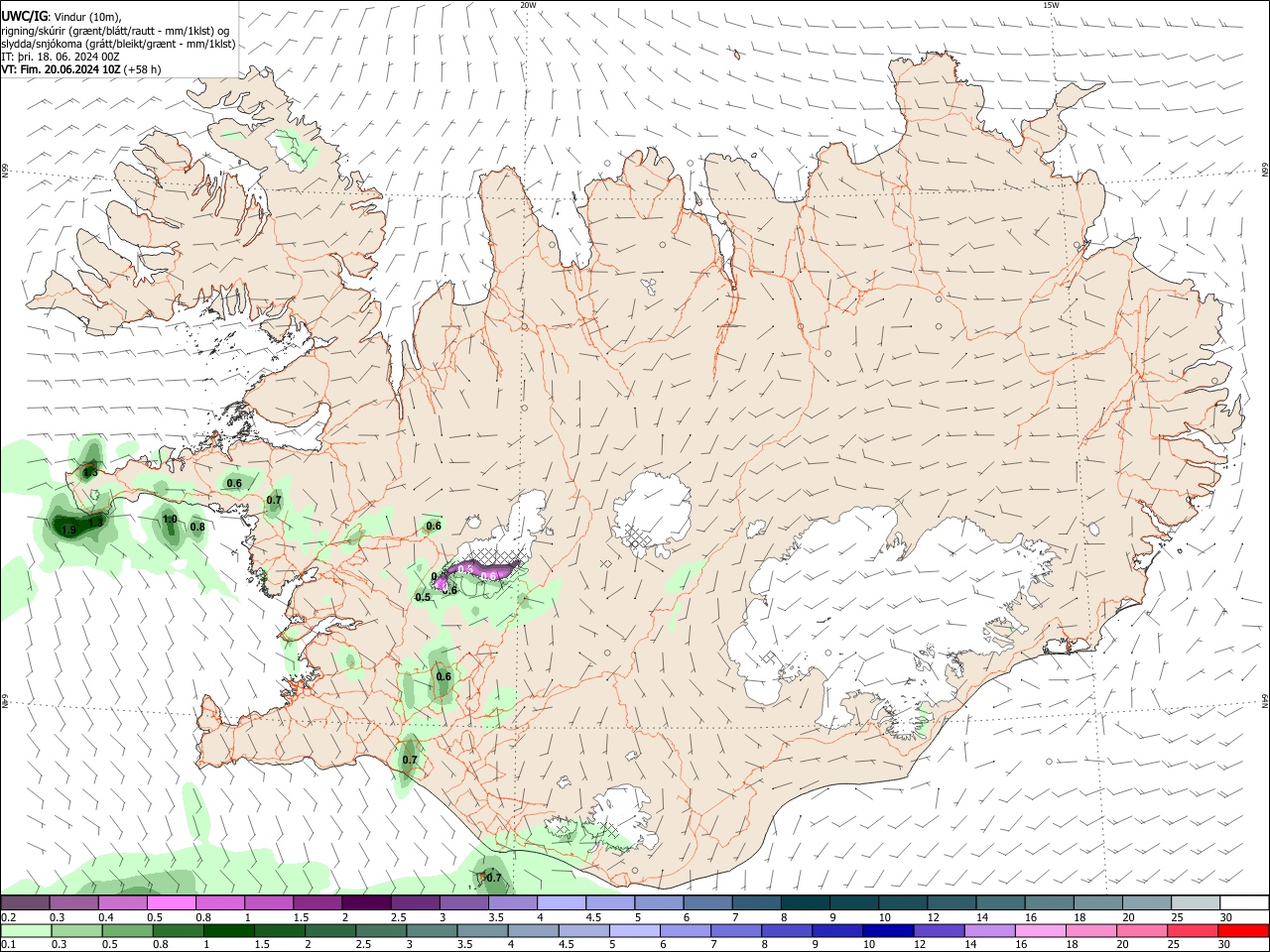Click the light pink 16 swatch in the lower legend
This screenshot has height=952, width=1270.
1040,930
